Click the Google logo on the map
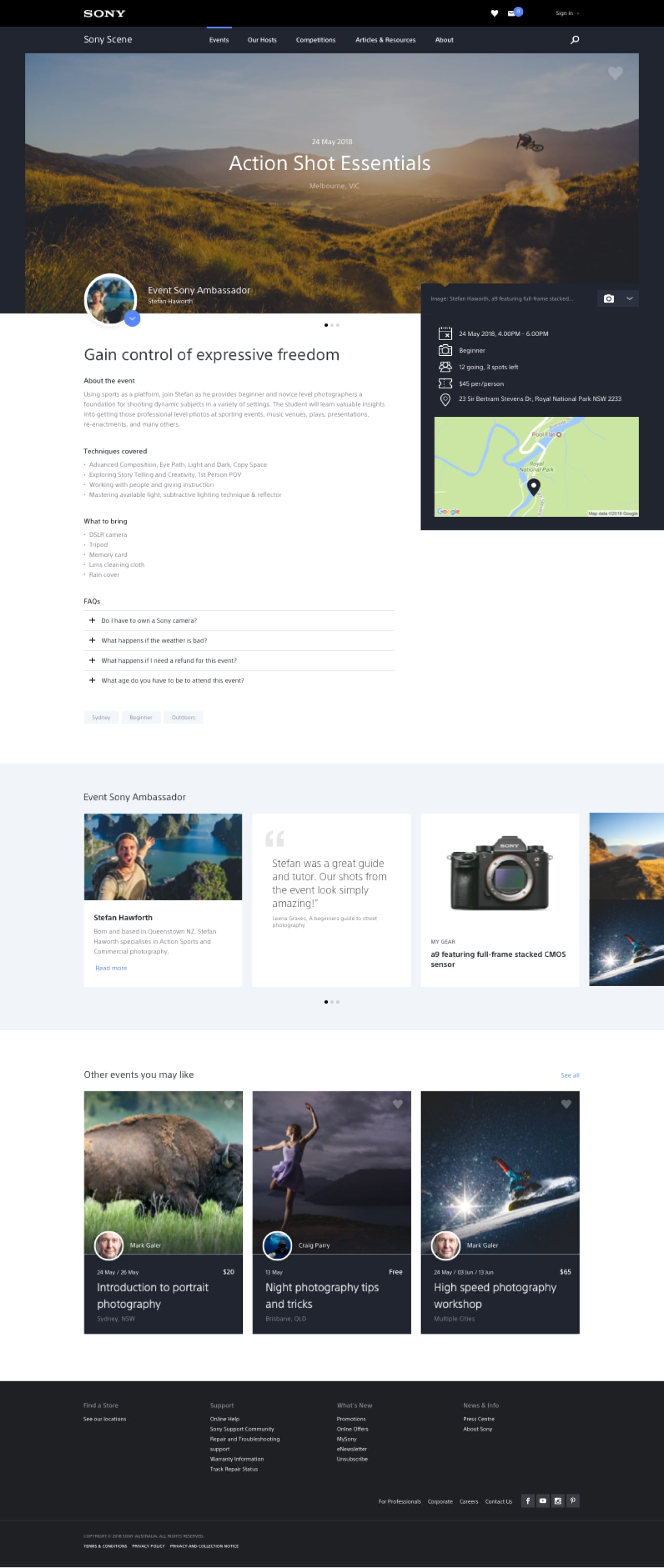The image size is (664, 1568). point(448,512)
